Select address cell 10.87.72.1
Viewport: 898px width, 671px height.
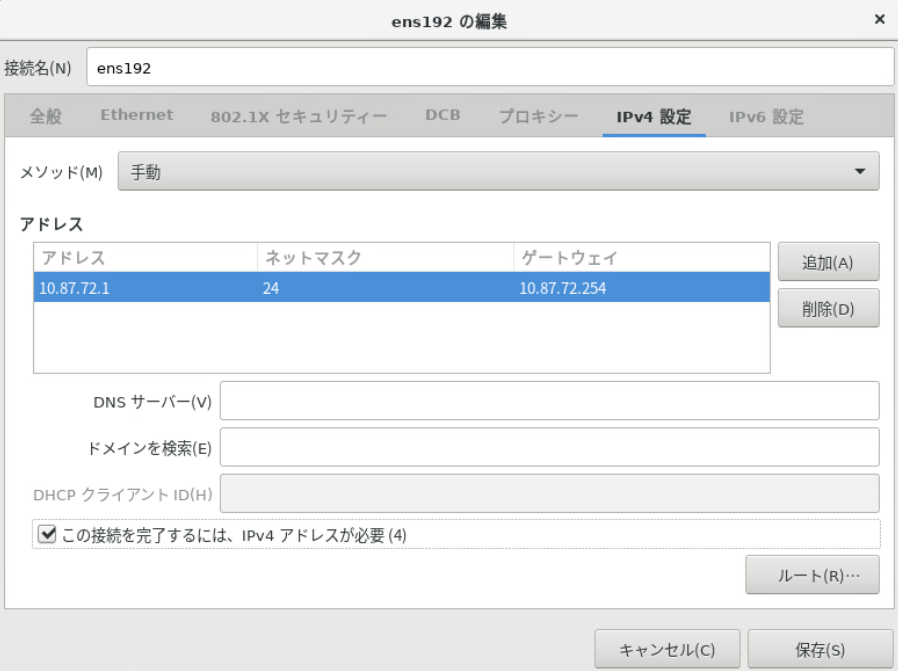point(145,287)
